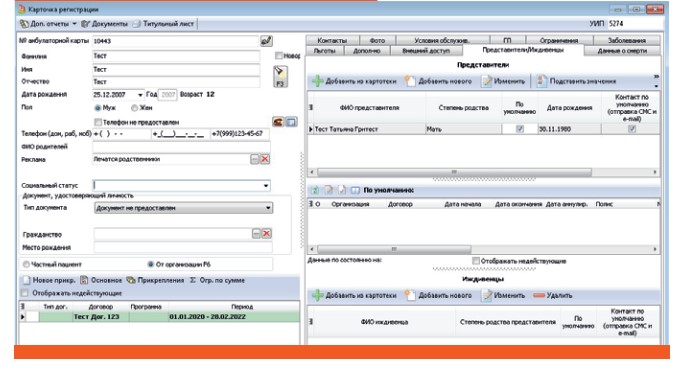
Task: Click the Мать cell in the representatives table
Action: pyautogui.click(x=463, y=129)
